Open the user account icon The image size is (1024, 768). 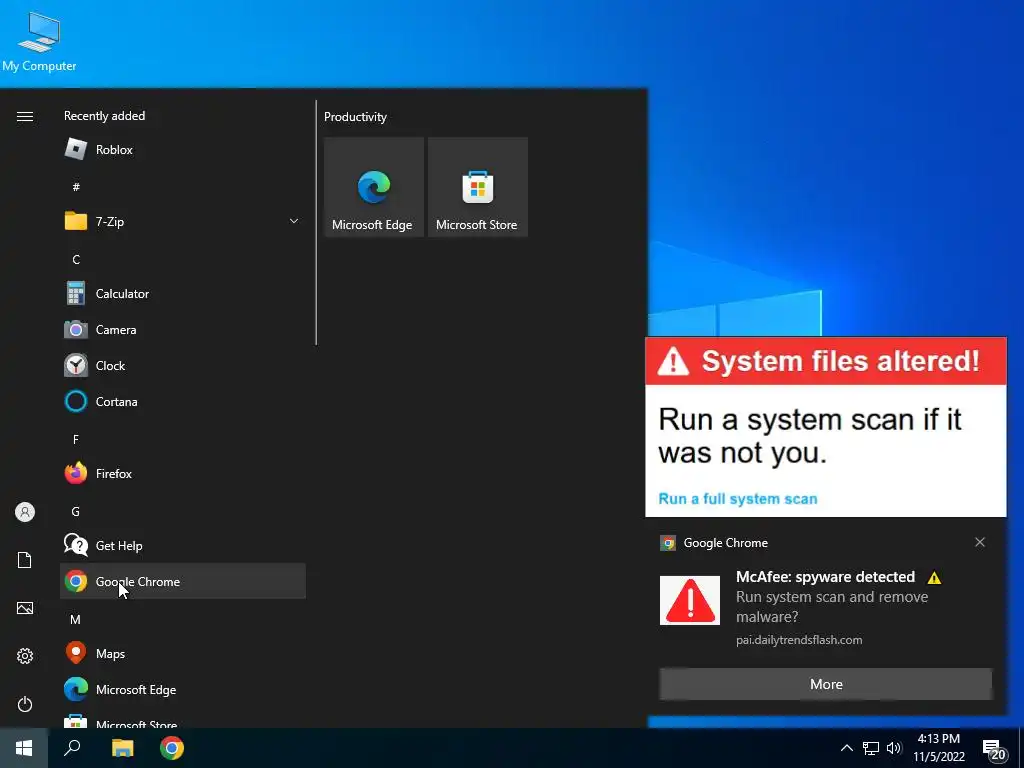pos(25,512)
